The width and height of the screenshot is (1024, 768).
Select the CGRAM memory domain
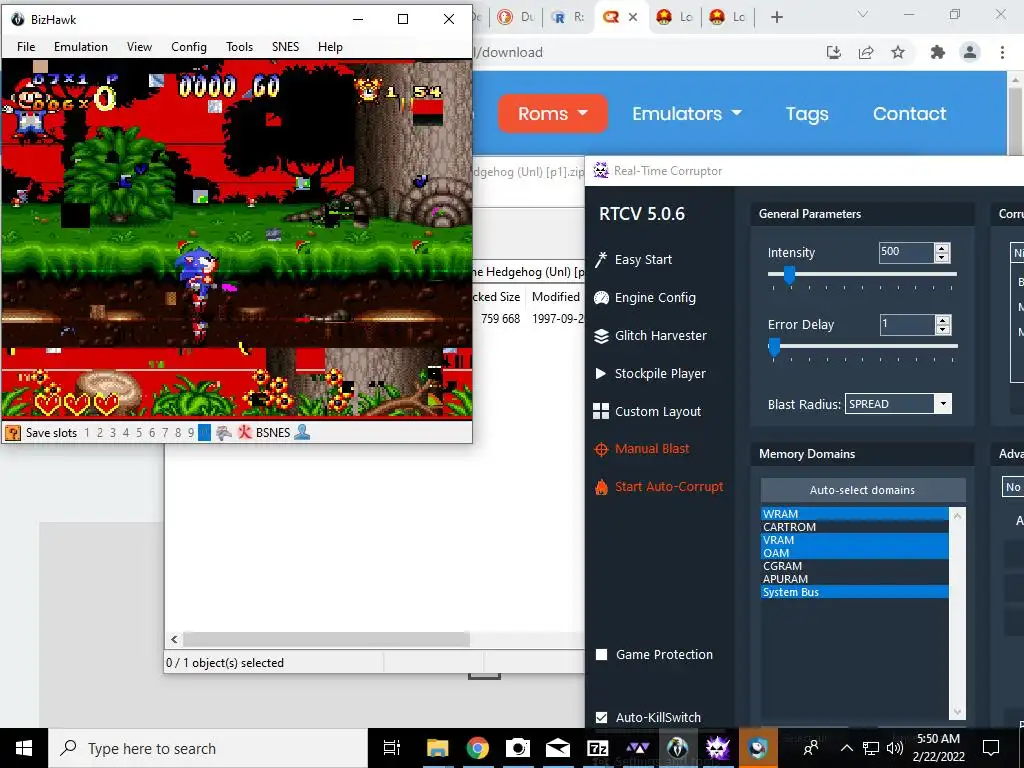(854, 566)
